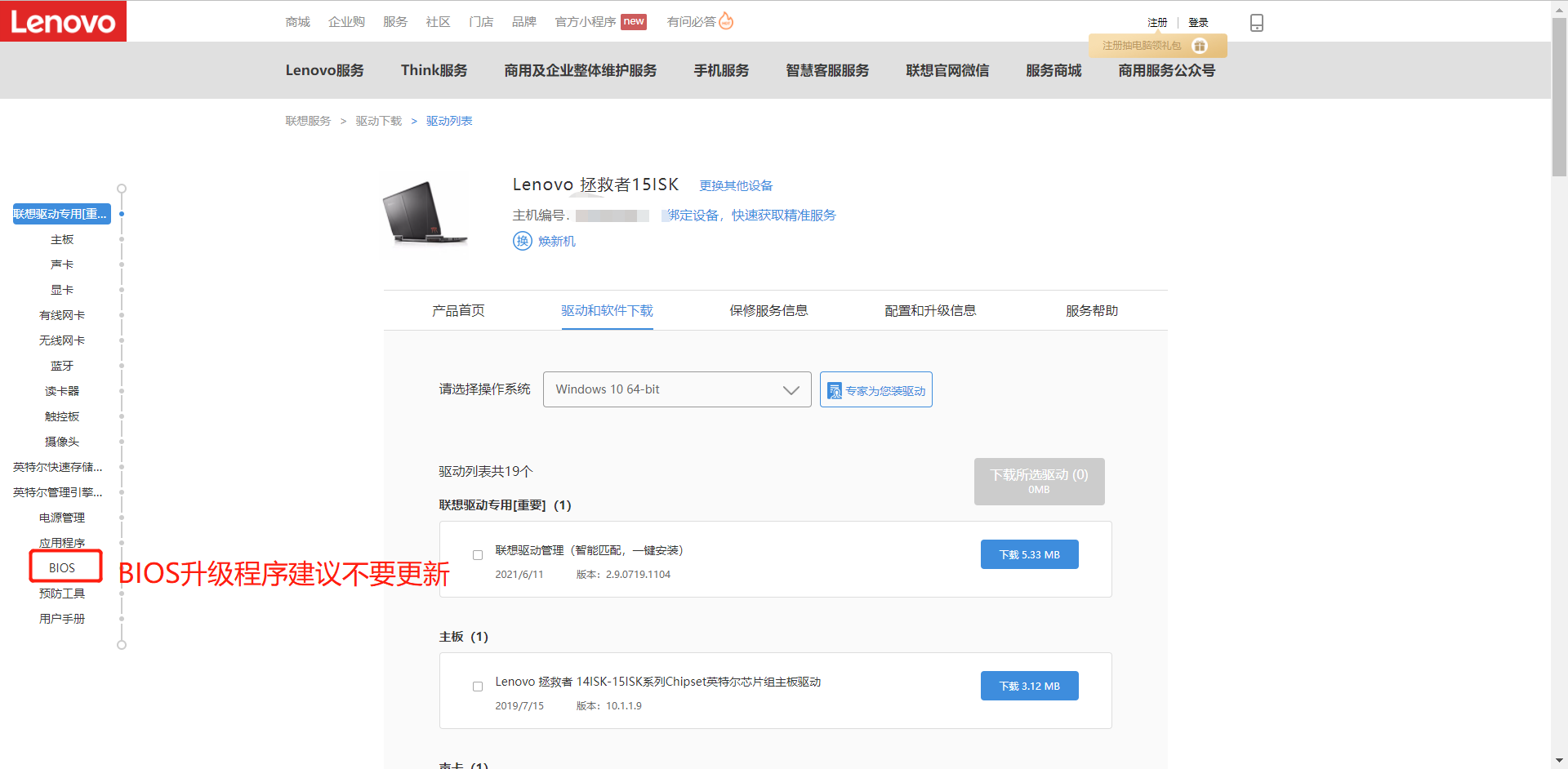Jump to BIOS sidebar category

[62, 567]
